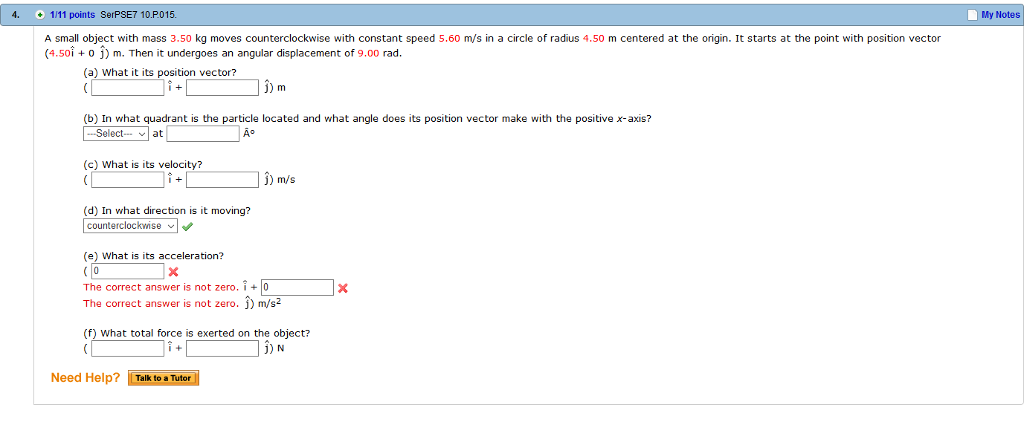Click the position vector i-component field

coord(128,87)
